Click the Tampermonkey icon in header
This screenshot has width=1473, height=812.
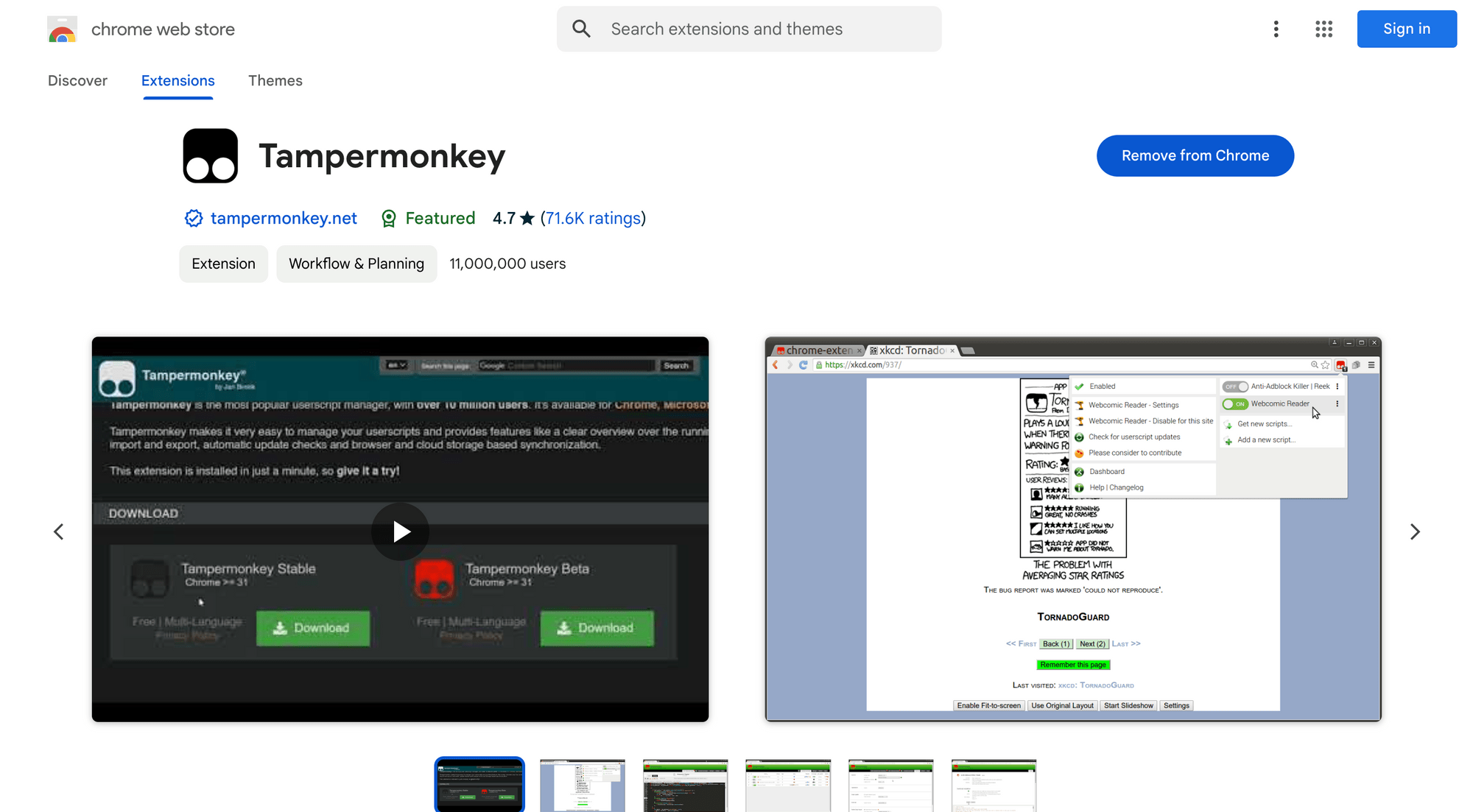[x=209, y=156]
